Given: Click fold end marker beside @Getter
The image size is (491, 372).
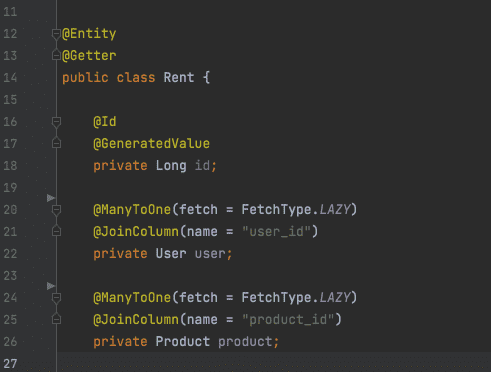Looking at the screenshot, I should pos(56,55).
